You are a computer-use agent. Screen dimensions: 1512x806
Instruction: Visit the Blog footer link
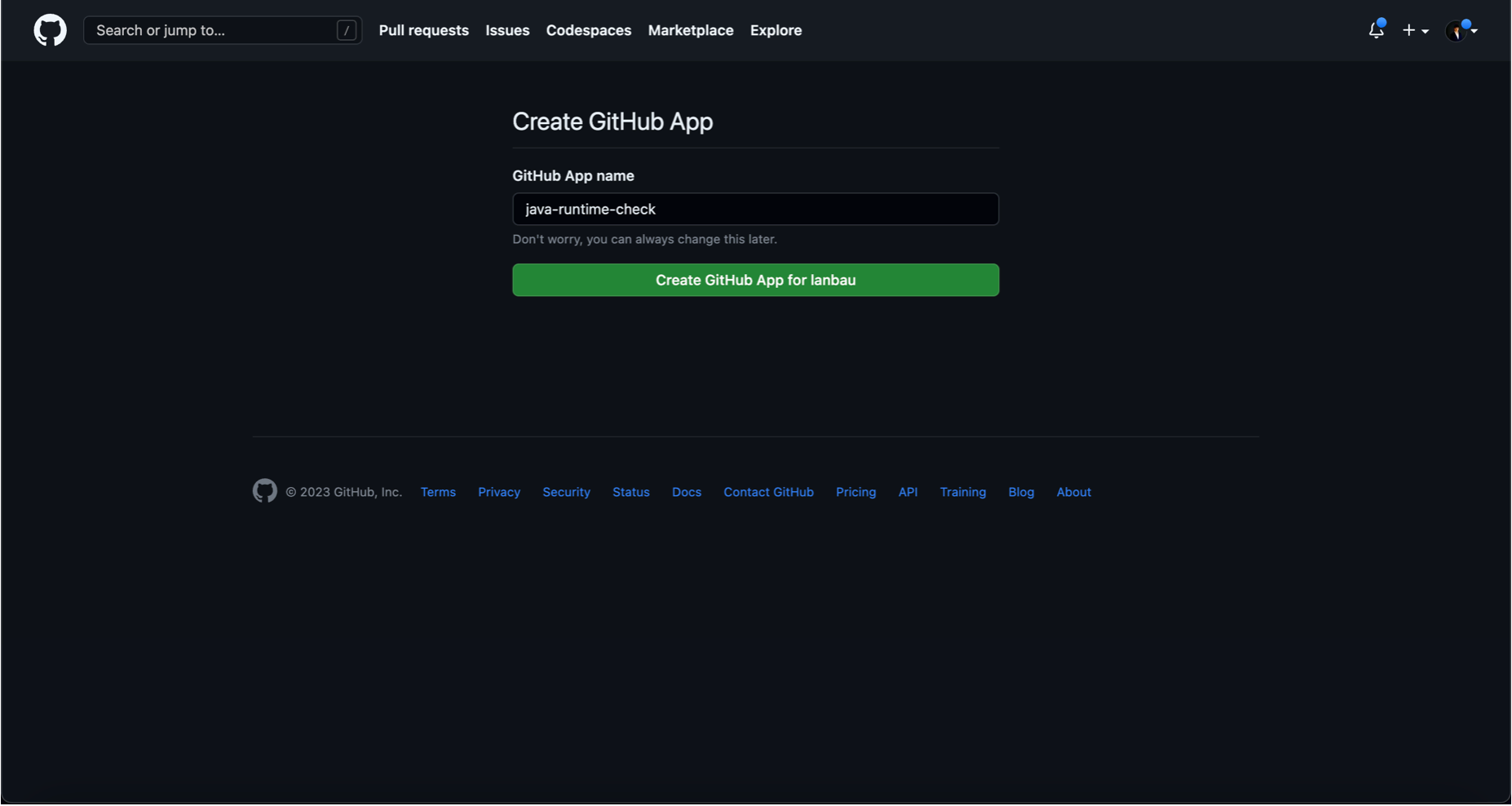pos(1021,492)
